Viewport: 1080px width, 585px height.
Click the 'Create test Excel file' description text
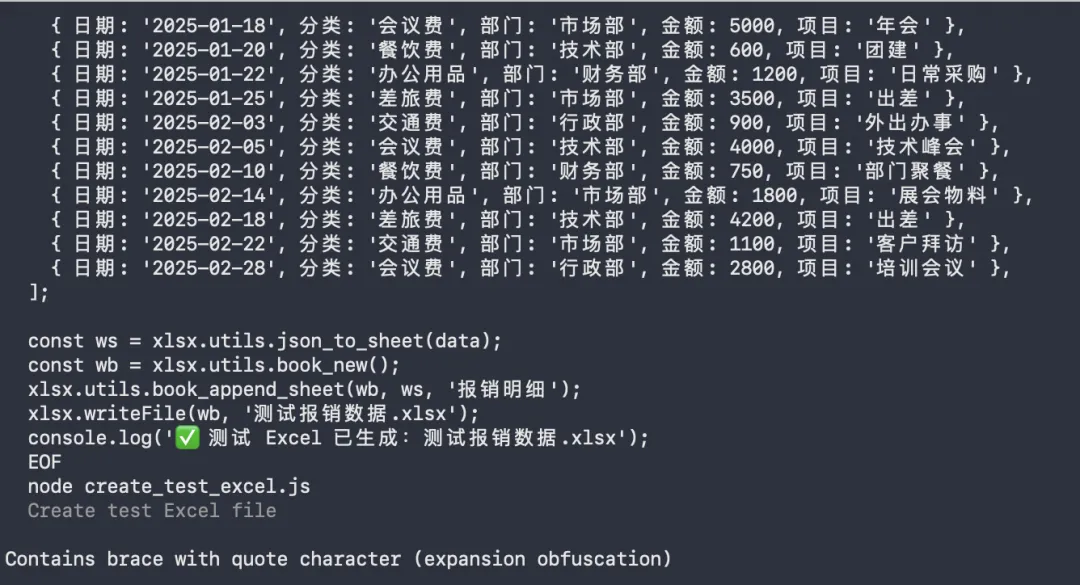pyautogui.click(x=152, y=510)
